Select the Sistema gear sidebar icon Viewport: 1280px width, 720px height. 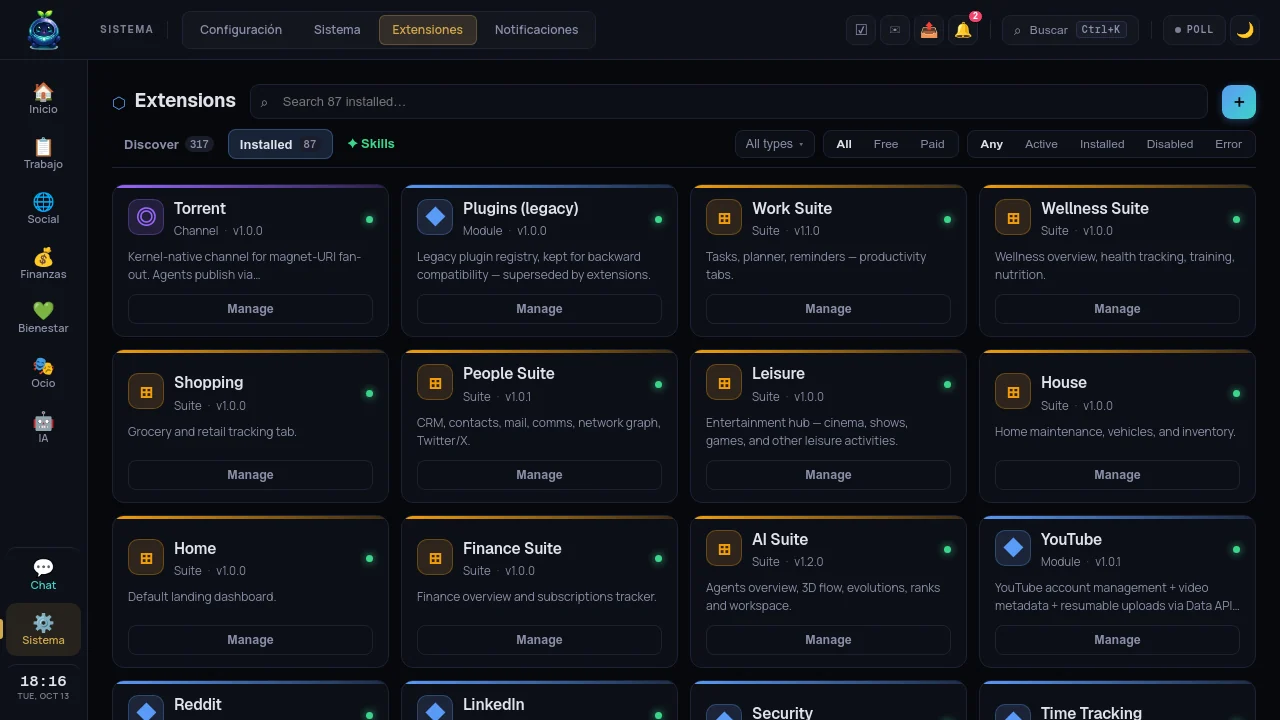click(43, 629)
